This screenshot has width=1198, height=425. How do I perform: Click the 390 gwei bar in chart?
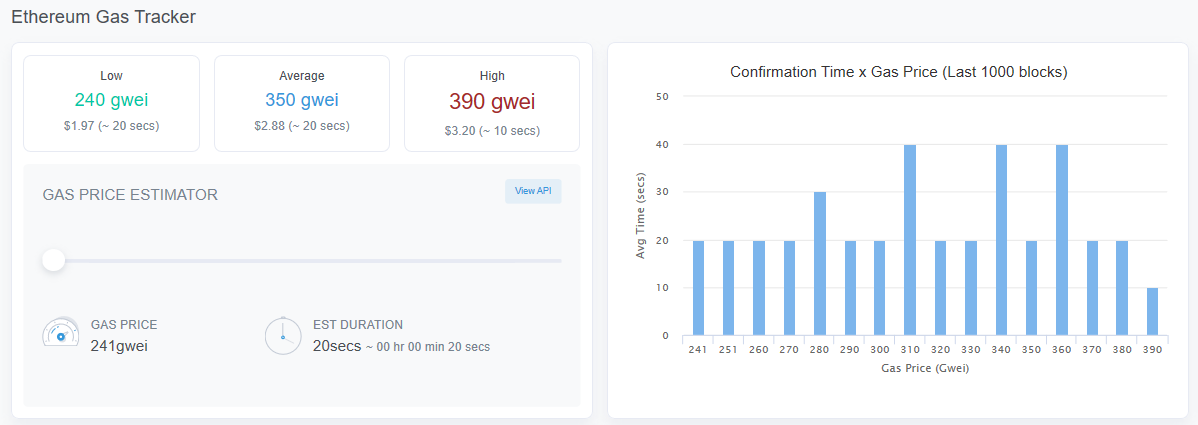(x=1153, y=312)
